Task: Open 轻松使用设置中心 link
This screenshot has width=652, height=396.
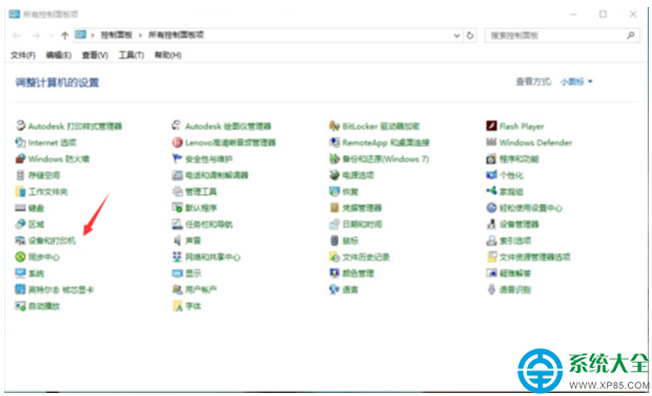Action: point(531,208)
